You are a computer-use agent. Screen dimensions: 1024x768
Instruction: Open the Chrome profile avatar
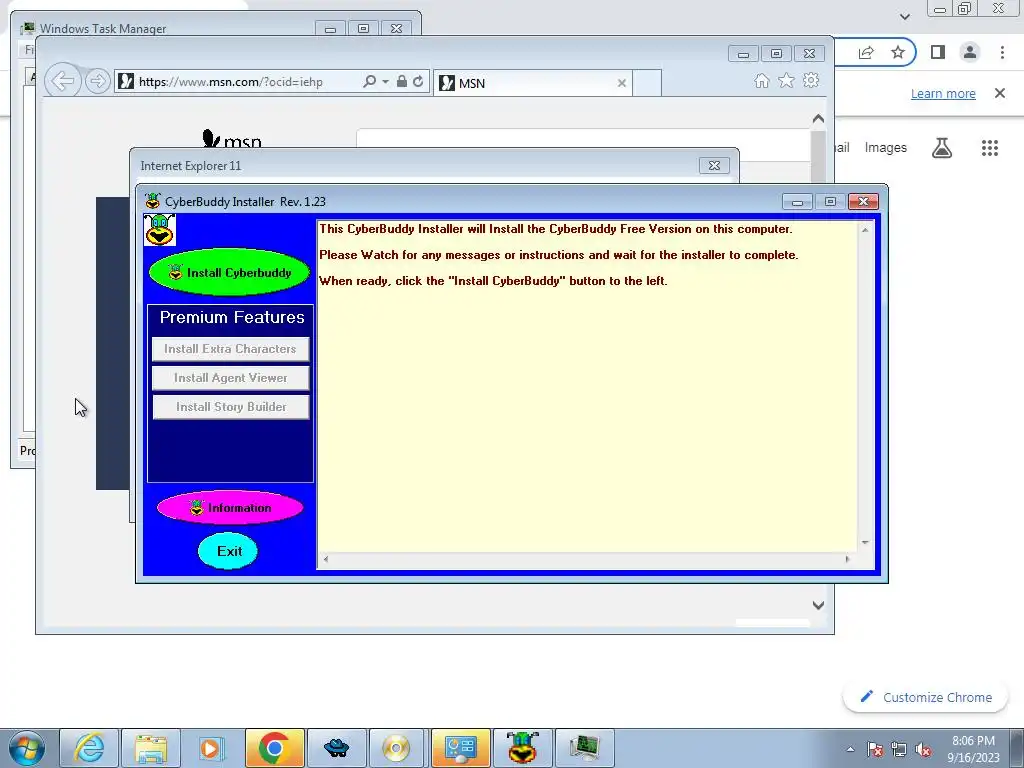tap(970, 52)
